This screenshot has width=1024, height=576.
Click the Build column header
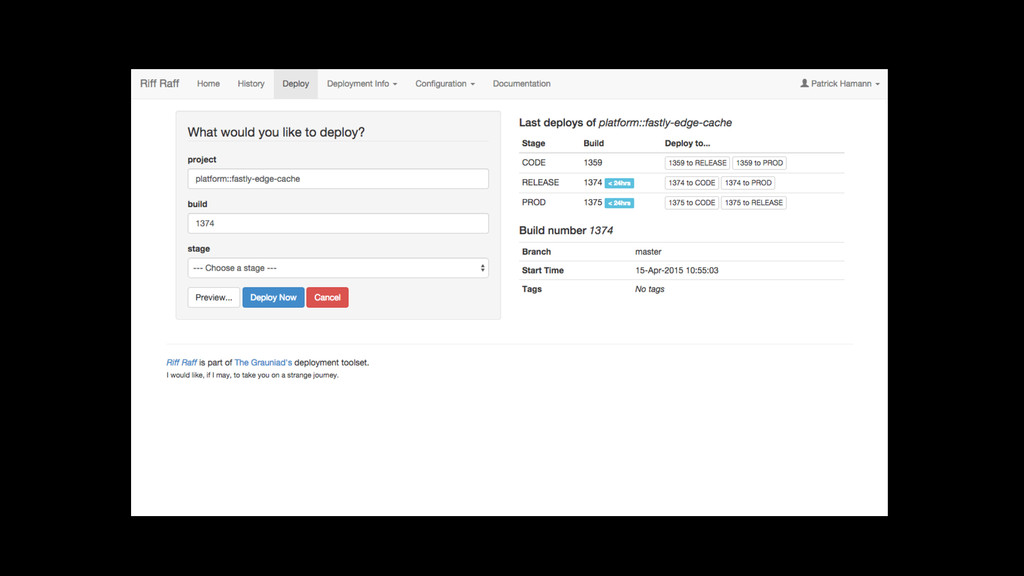594,143
